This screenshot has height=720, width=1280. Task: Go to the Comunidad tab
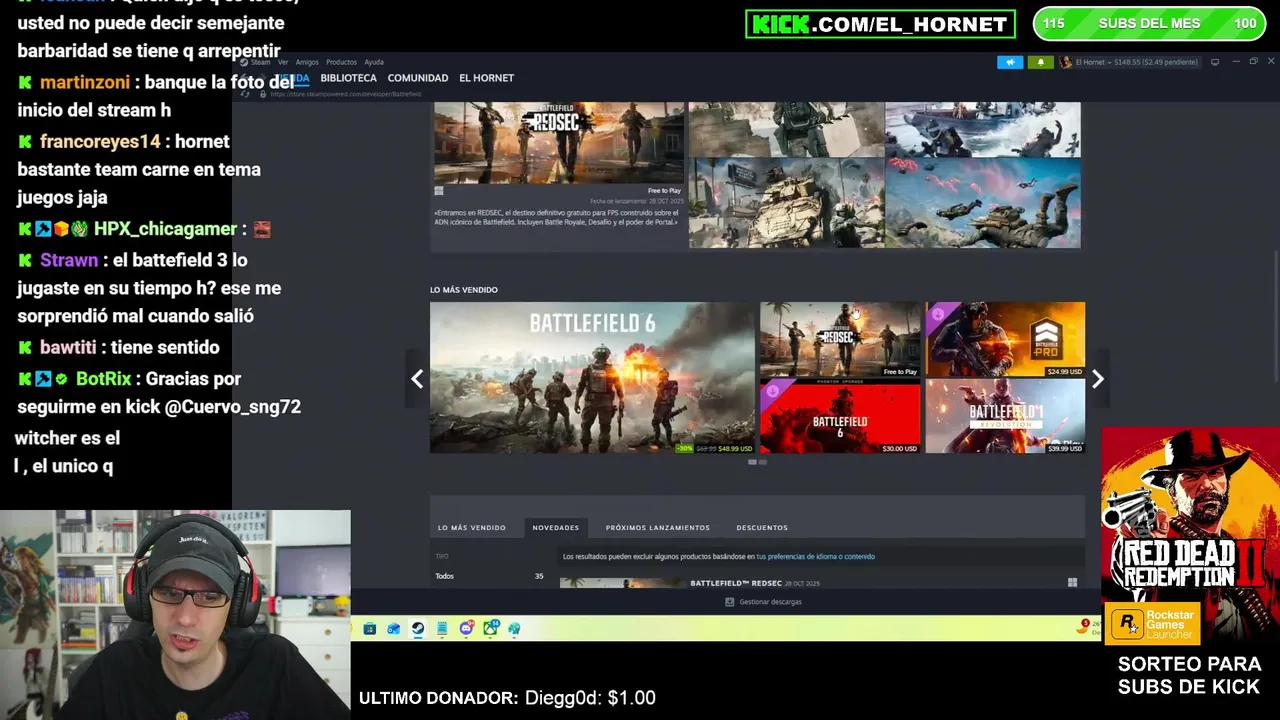pos(418,78)
